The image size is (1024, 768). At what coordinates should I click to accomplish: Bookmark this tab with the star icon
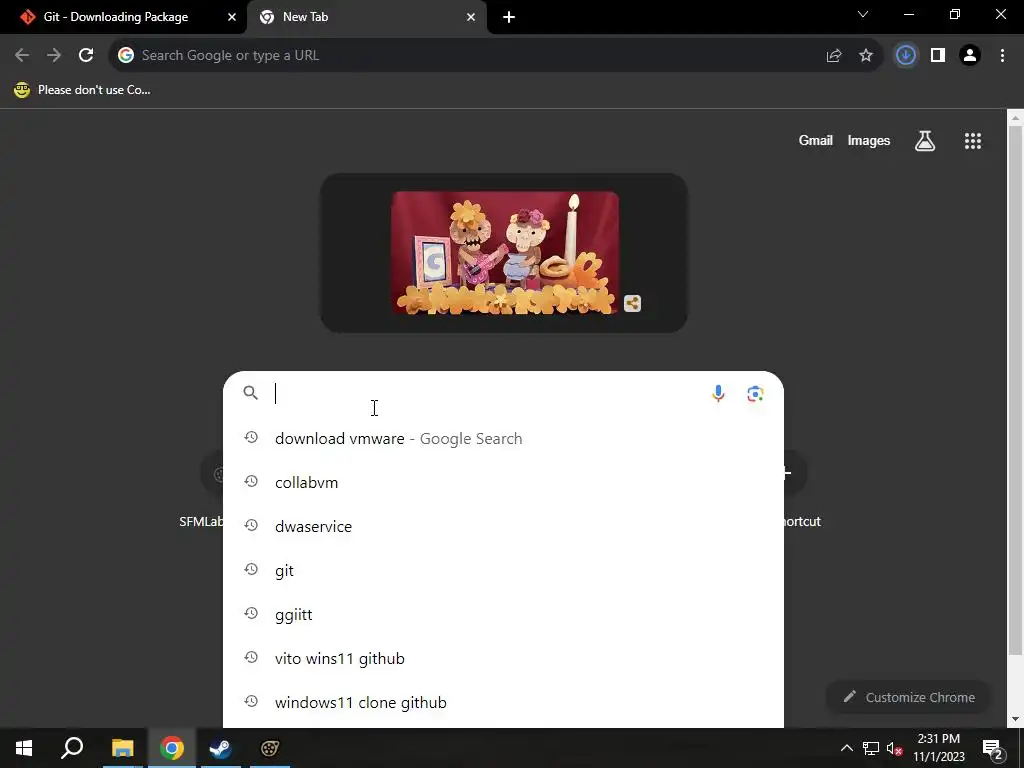click(866, 56)
